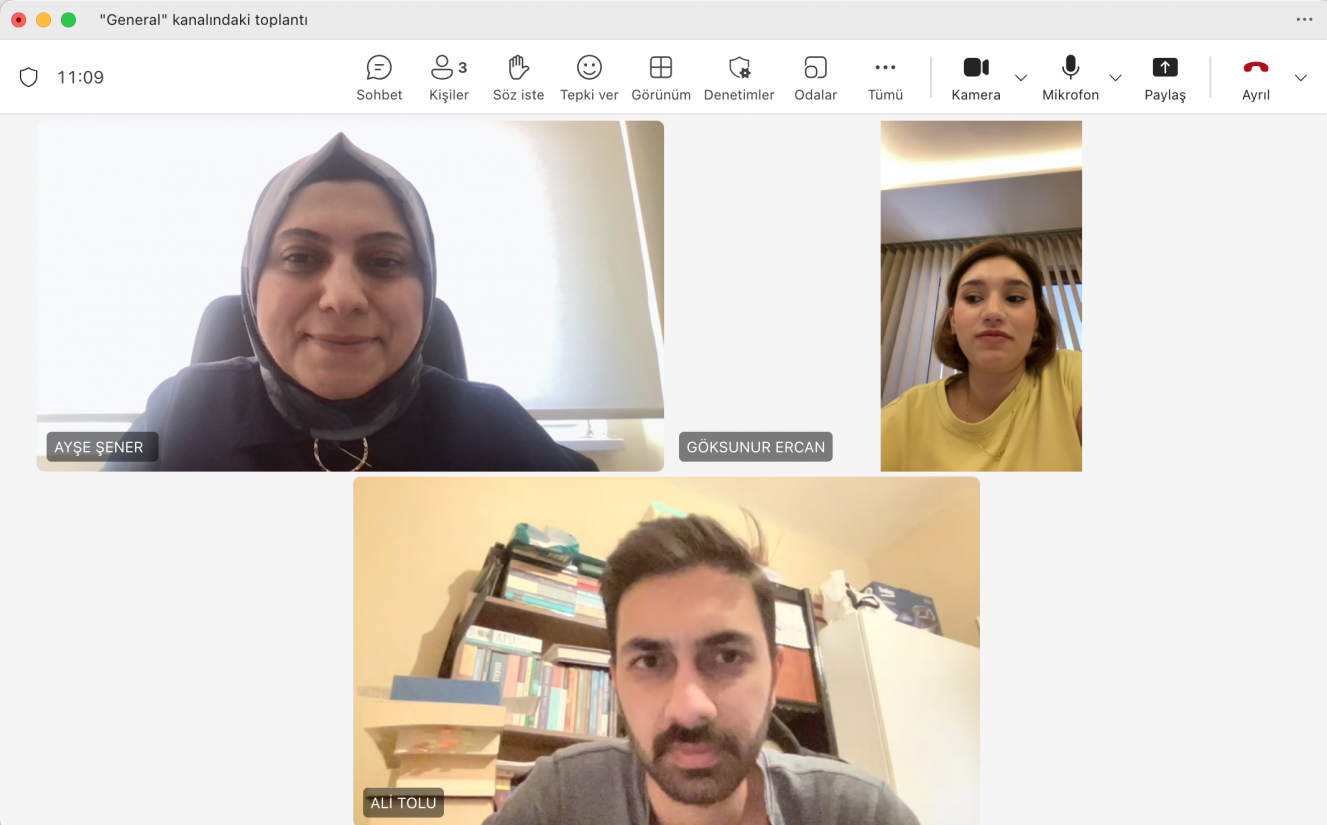Select AYŞE ŞENER's video tile
Image resolution: width=1327 pixels, height=825 pixels.
[x=350, y=295]
